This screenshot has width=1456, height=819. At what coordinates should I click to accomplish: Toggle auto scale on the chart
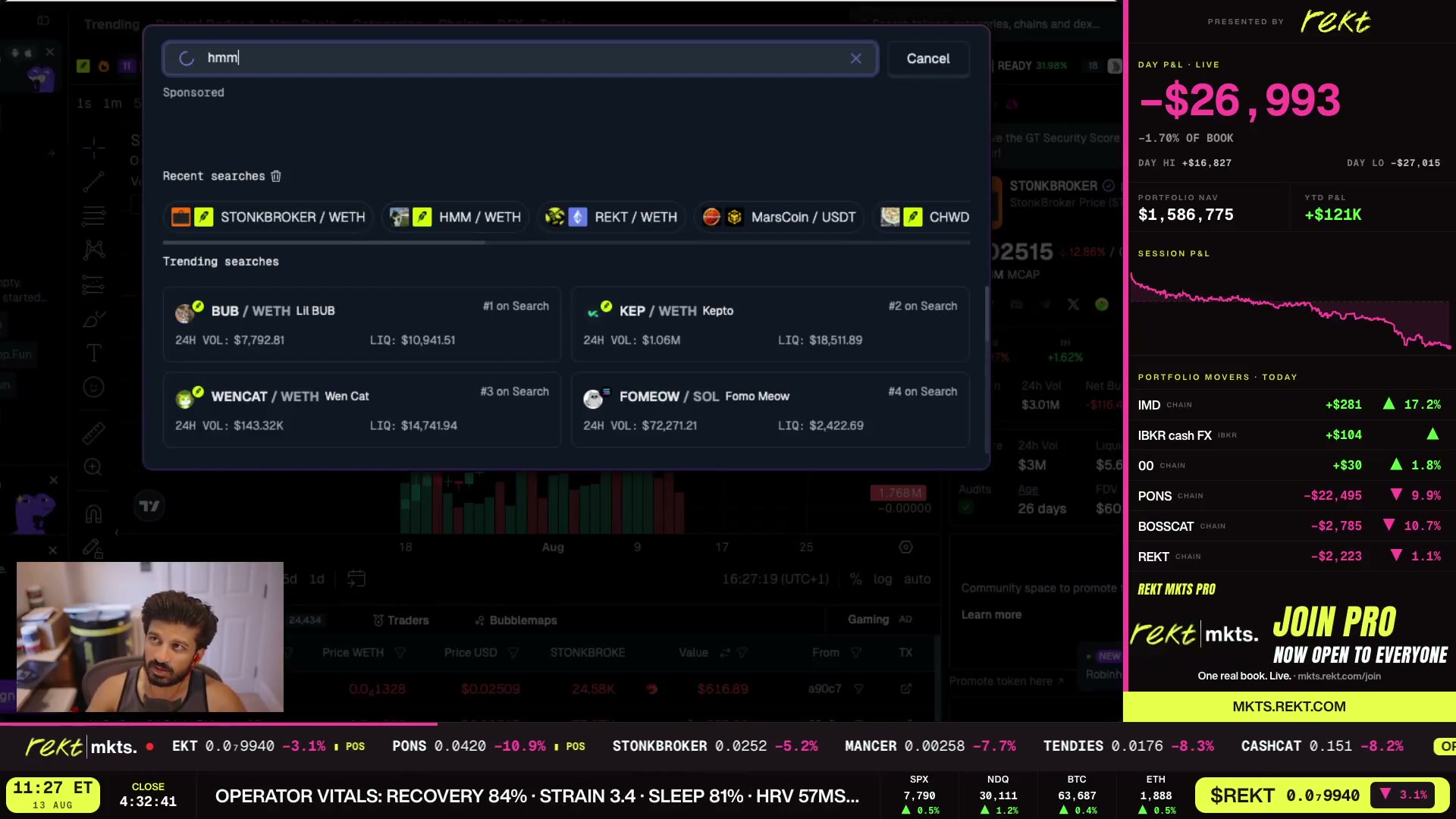917,579
